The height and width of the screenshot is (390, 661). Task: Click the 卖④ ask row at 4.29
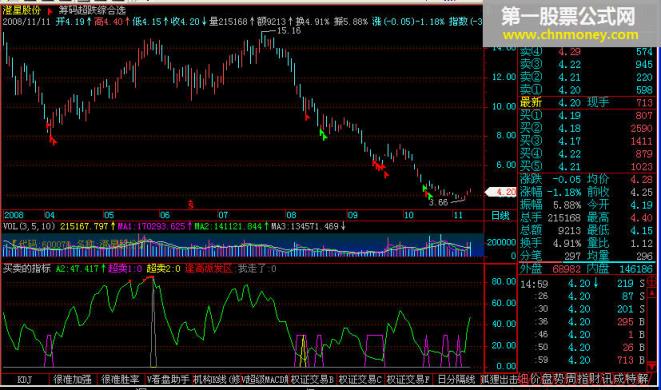(586, 52)
